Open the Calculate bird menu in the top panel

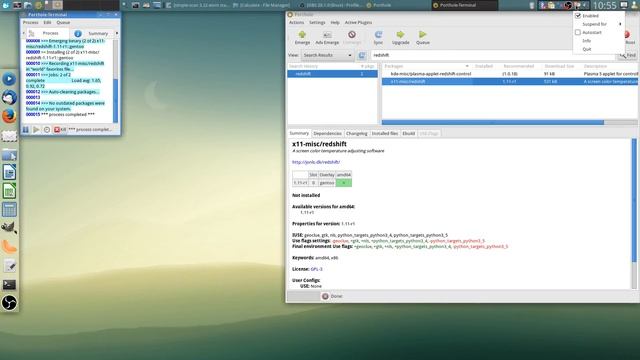tap(5, 5)
